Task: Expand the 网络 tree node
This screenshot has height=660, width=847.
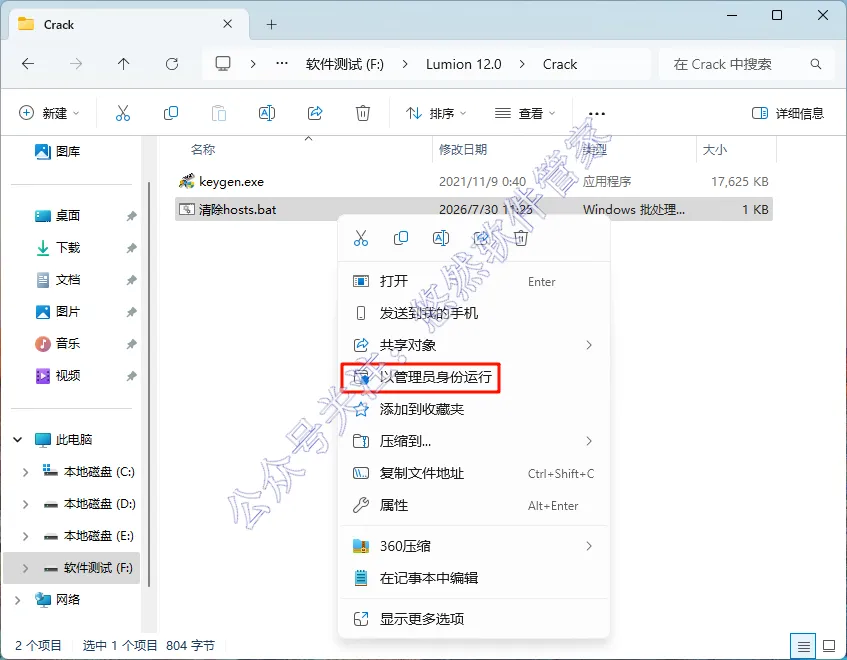Action: click(x=18, y=600)
